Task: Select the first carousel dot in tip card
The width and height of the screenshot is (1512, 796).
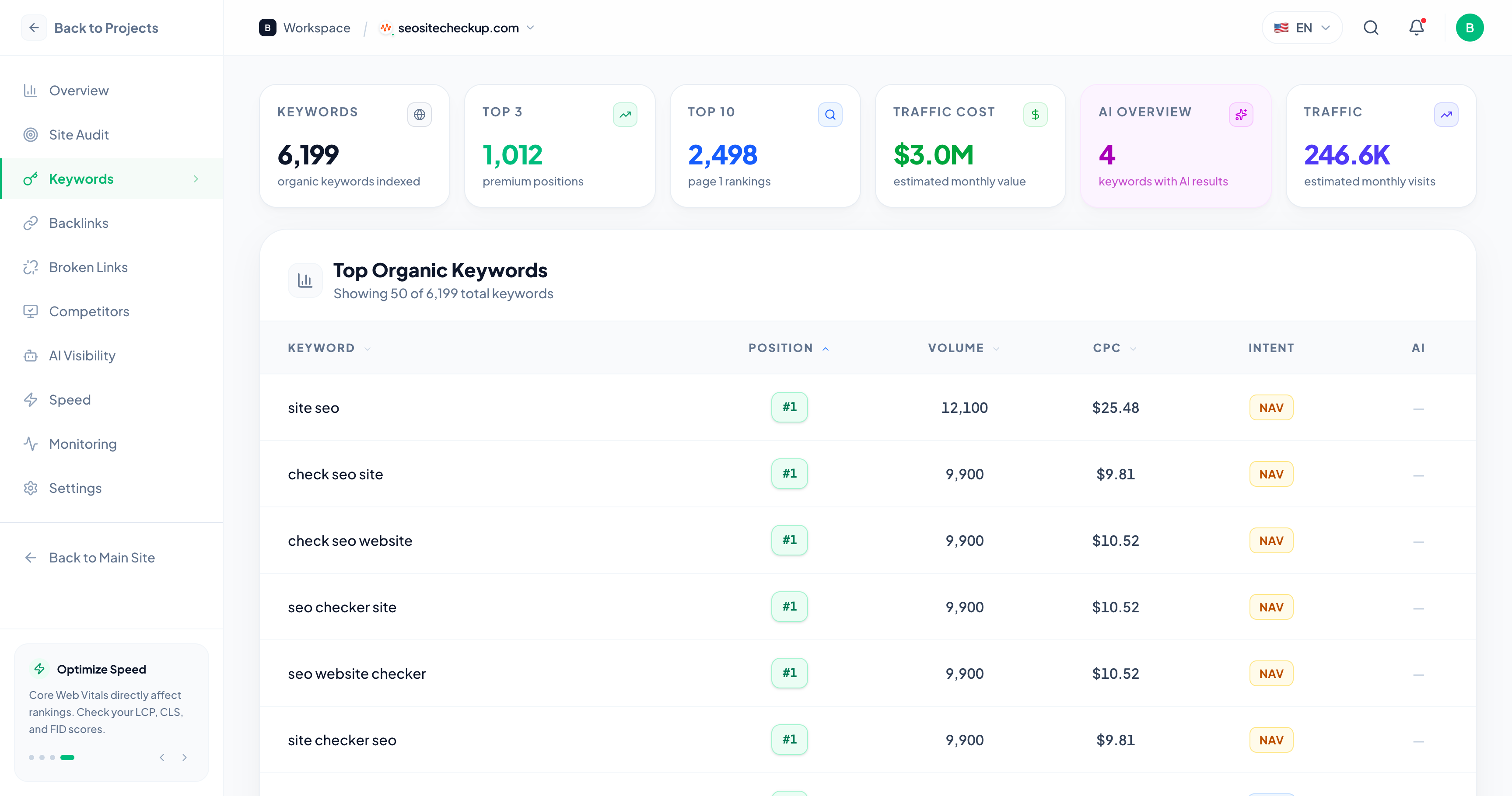Action: (x=31, y=757)
